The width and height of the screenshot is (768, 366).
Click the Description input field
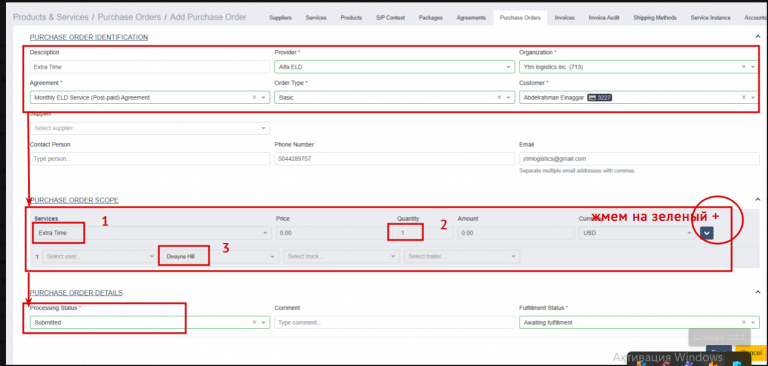[149, 67]
